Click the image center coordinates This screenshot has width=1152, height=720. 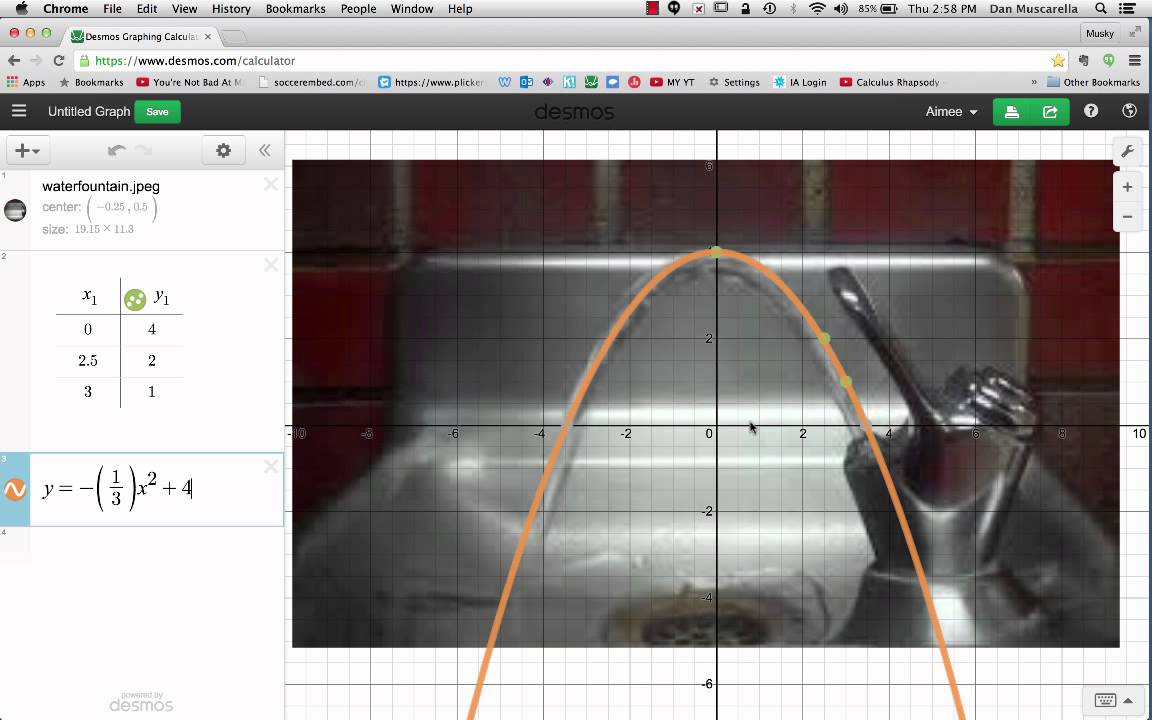tap(122, 208)
